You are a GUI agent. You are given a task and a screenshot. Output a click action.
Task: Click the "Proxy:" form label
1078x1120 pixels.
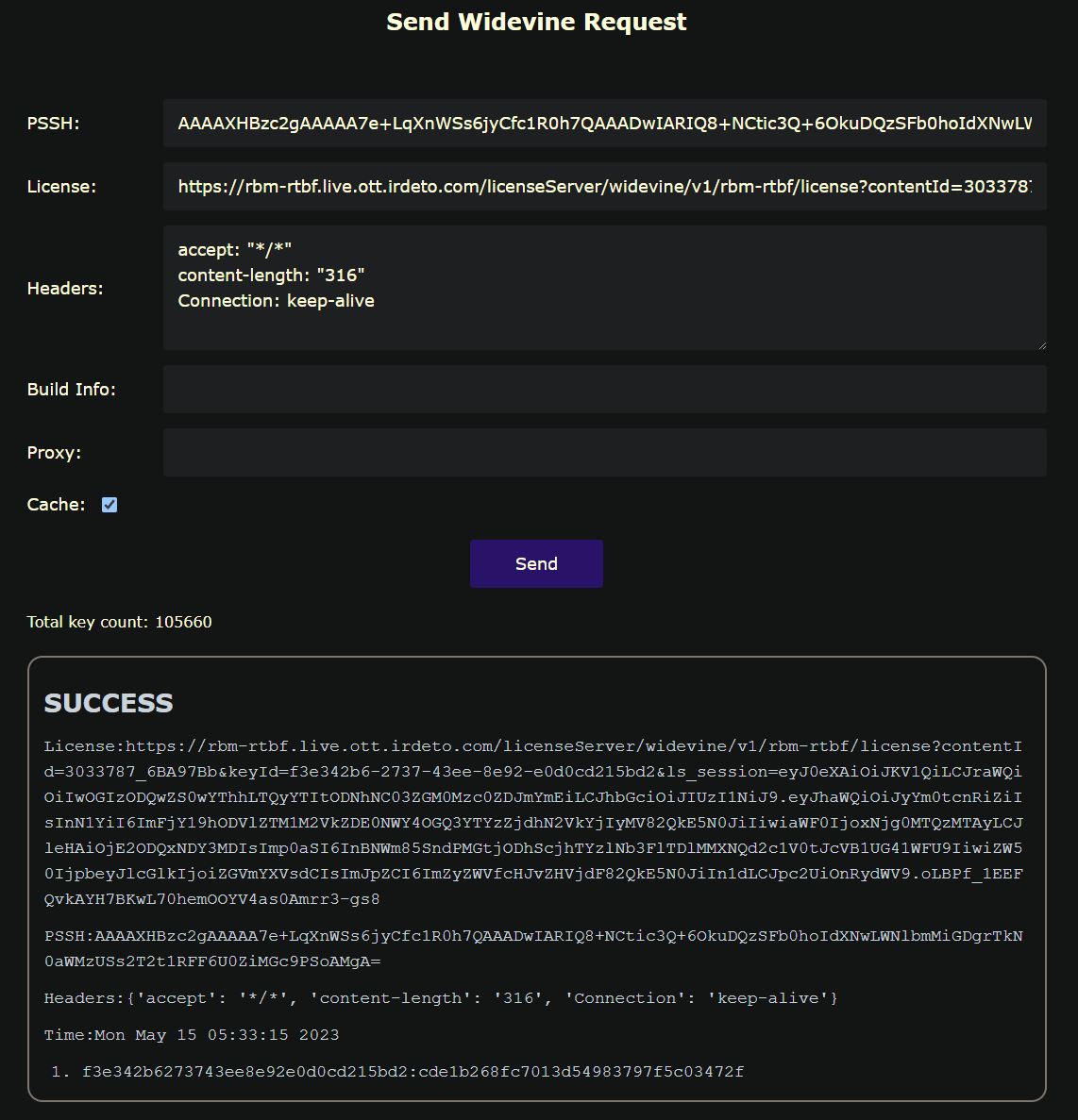pyautogui.click(x=54, y=453)
